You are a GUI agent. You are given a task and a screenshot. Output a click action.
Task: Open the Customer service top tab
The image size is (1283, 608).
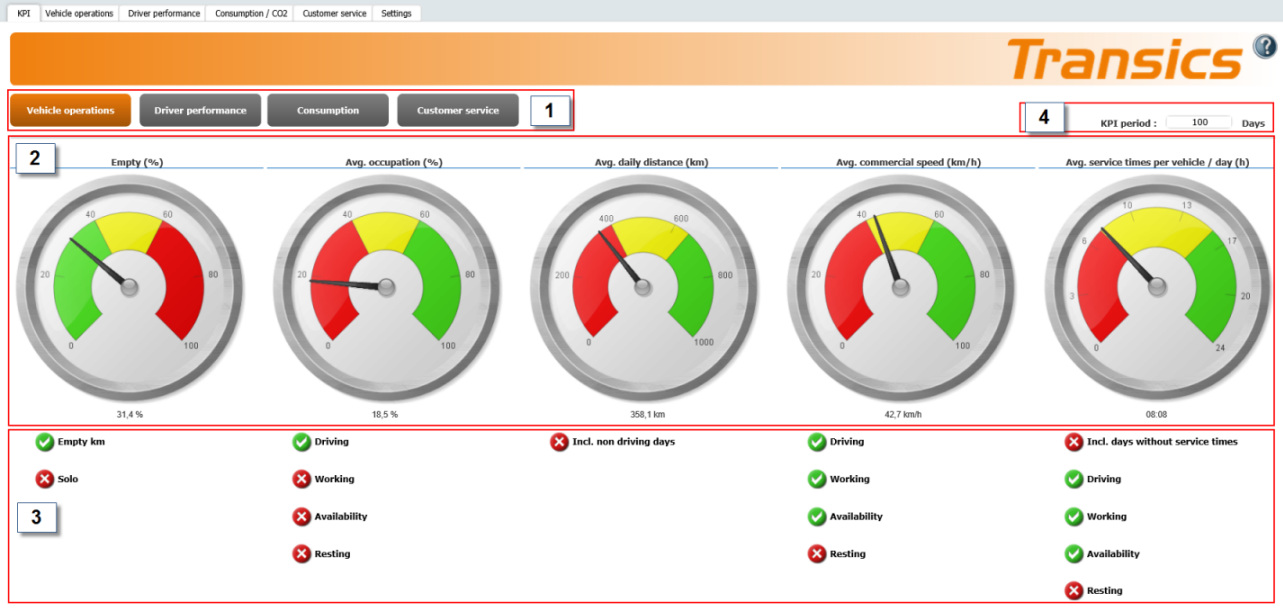point(334,14)
